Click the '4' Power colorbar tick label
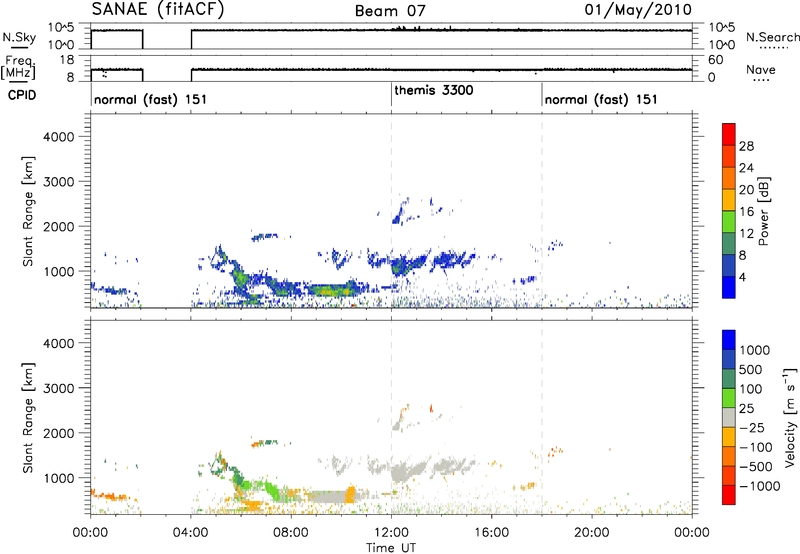 point(742,278)
